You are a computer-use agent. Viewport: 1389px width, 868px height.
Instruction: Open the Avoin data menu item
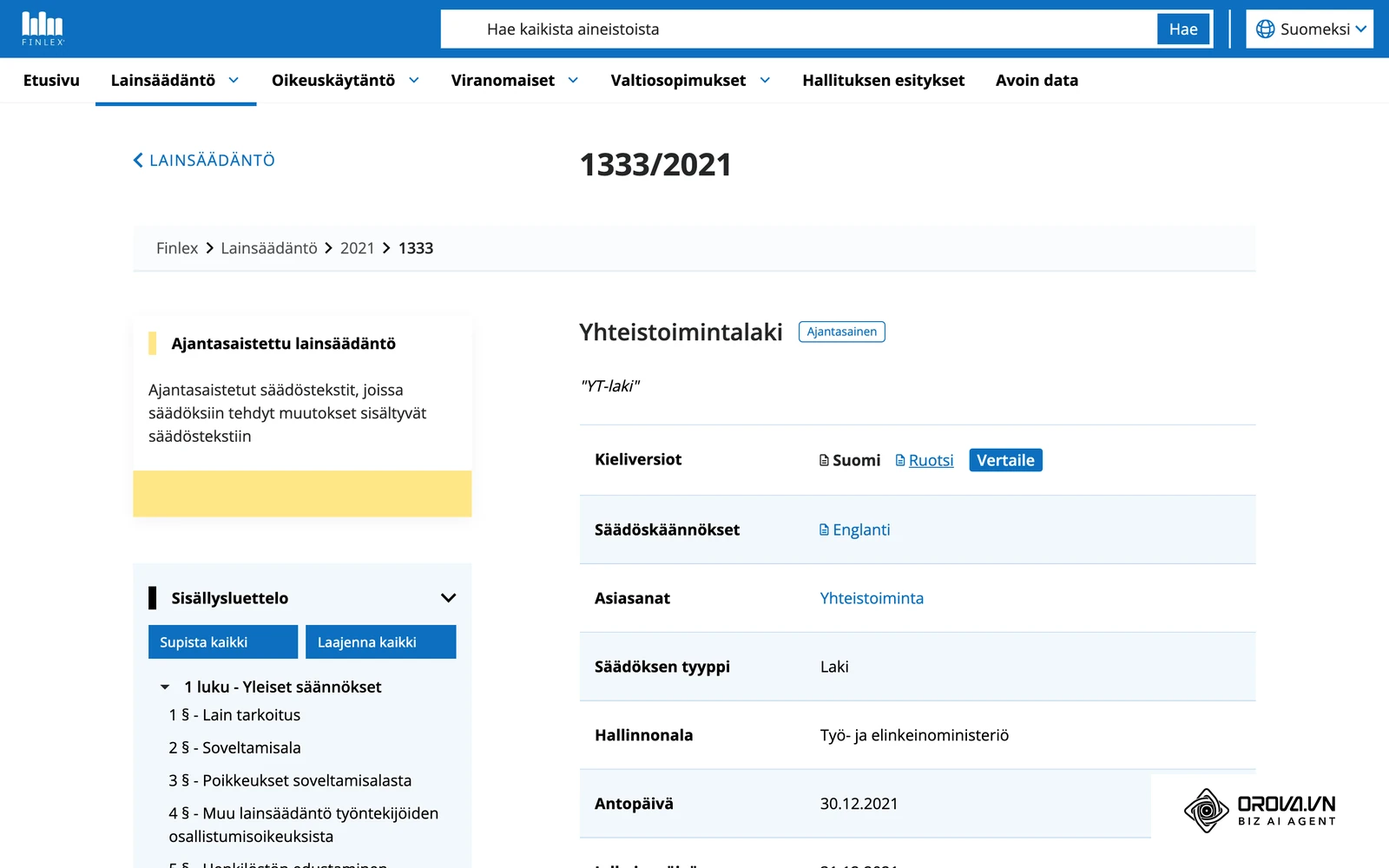point(1037,81)
